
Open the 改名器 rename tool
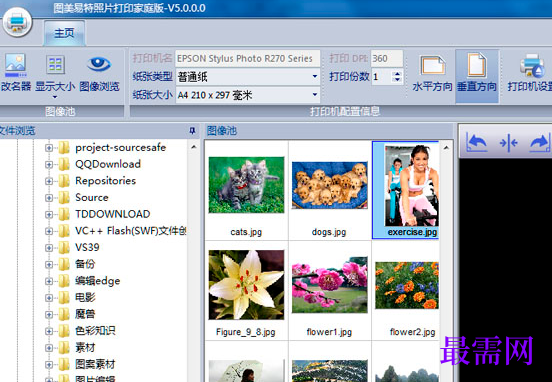pyautogui.click(x=15, y=73)
